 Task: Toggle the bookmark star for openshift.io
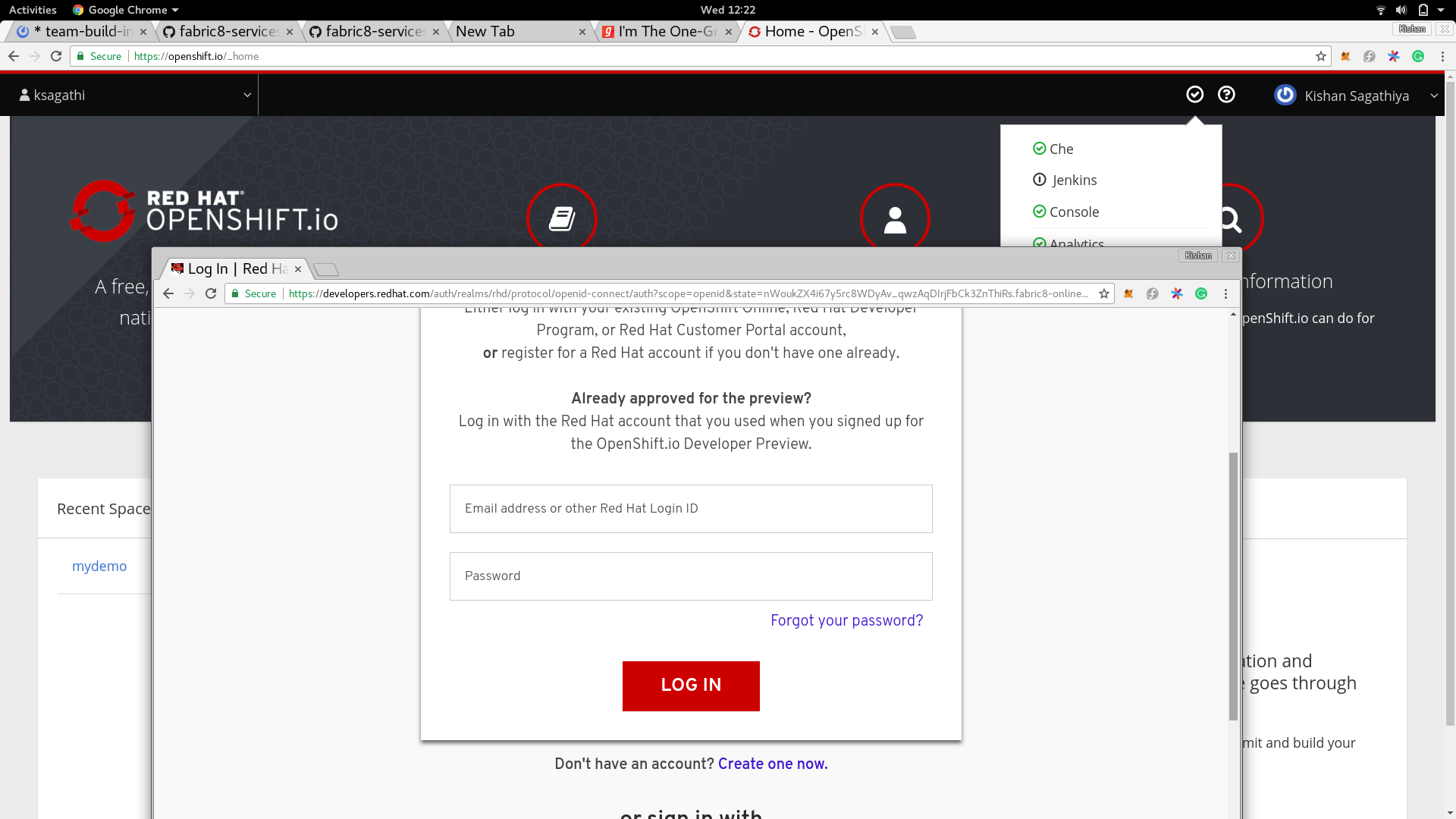[x=1322, y=56]
